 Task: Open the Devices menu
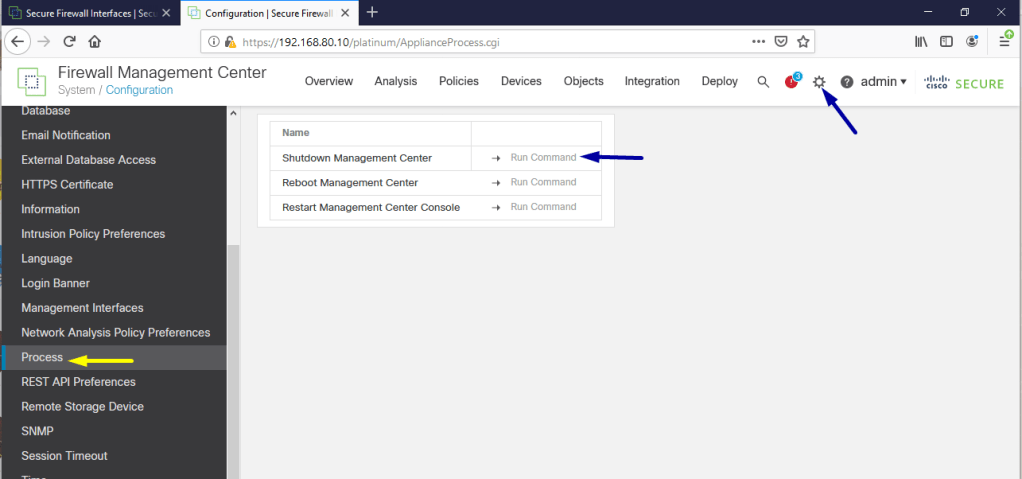(x=521, y=82)
